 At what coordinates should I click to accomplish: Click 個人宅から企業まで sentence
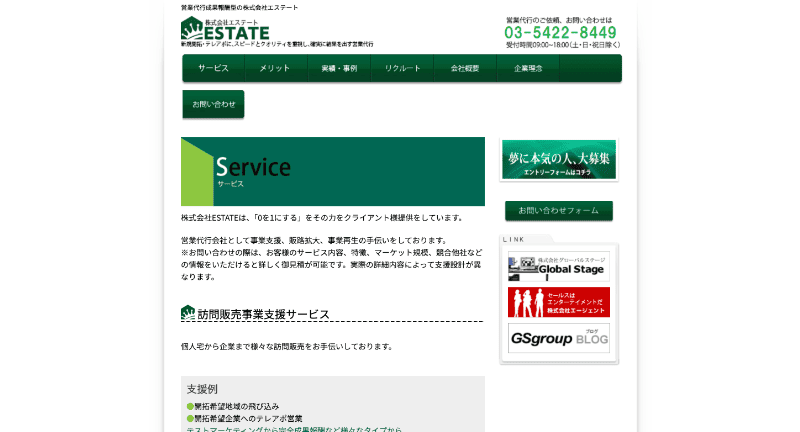(287, 346)
